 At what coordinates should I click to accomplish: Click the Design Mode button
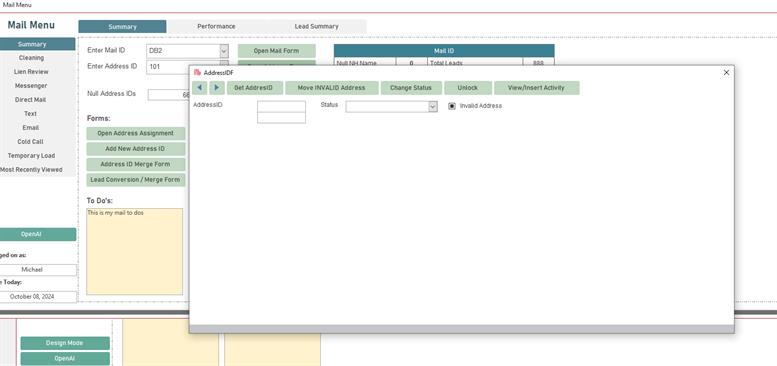click(65, 343)
